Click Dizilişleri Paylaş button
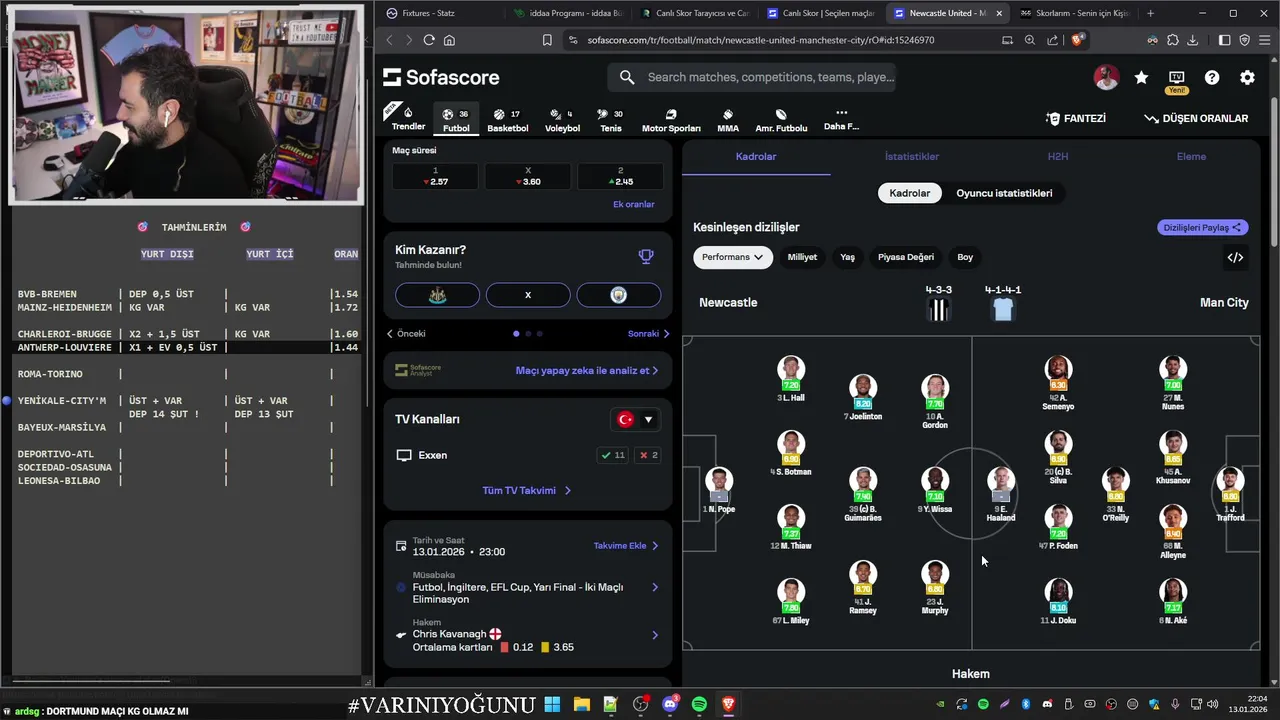This screenshot has width=1280, height=720. coord(1203,227)
